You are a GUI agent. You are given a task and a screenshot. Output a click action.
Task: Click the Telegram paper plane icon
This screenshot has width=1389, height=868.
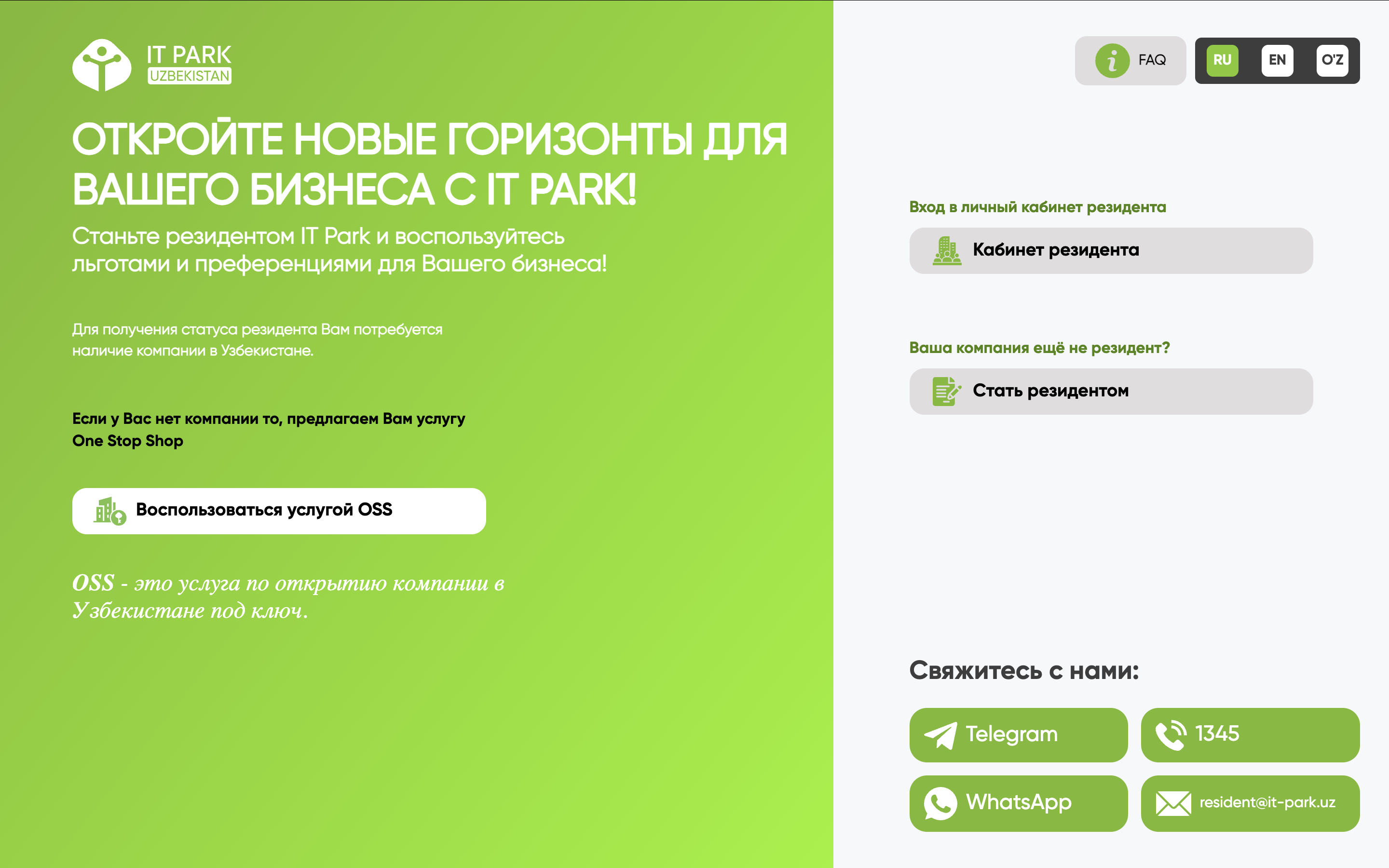pos(940,735)
